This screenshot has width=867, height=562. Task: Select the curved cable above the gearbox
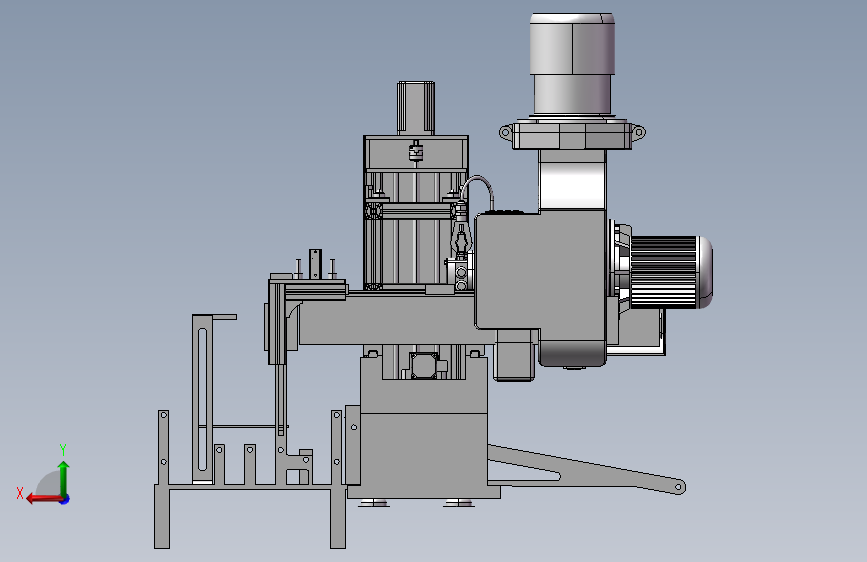tap(477, 191)
